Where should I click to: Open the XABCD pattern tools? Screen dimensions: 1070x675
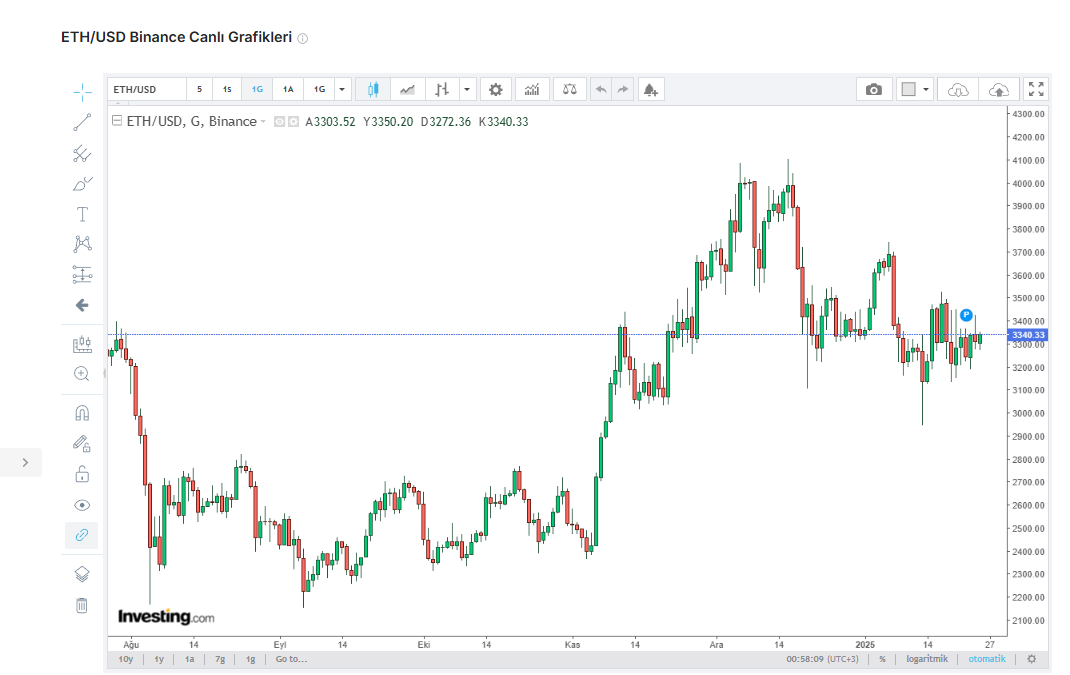click(x=82, y=244)
